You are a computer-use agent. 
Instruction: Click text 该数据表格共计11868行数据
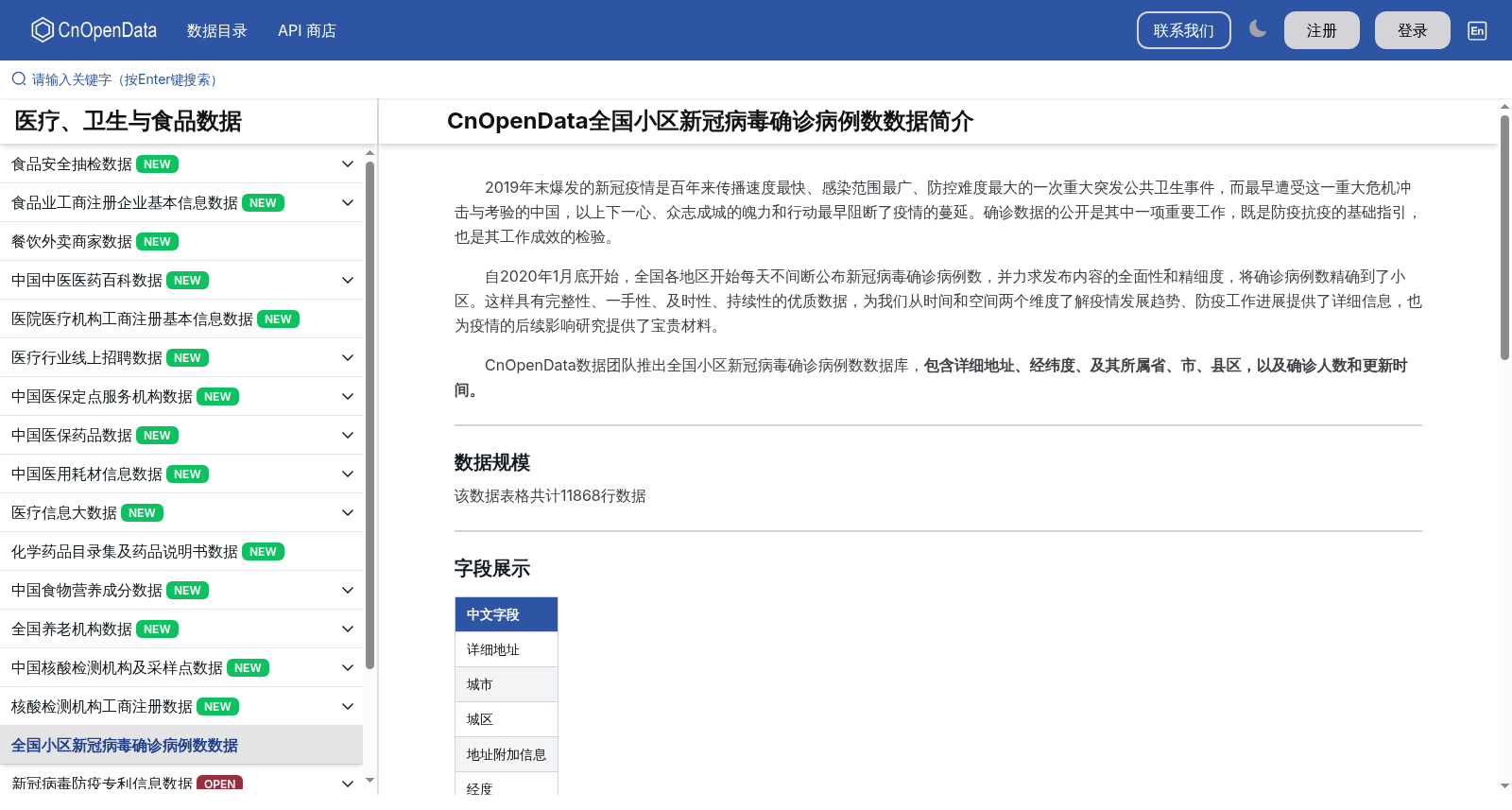[x=550, y=496]
